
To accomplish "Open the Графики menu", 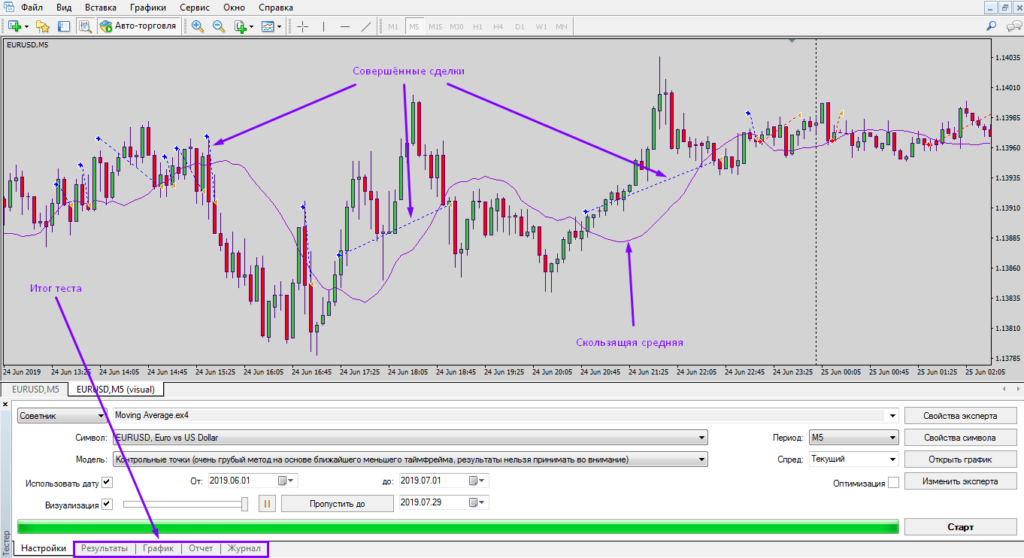I will (x=148, y=8).
